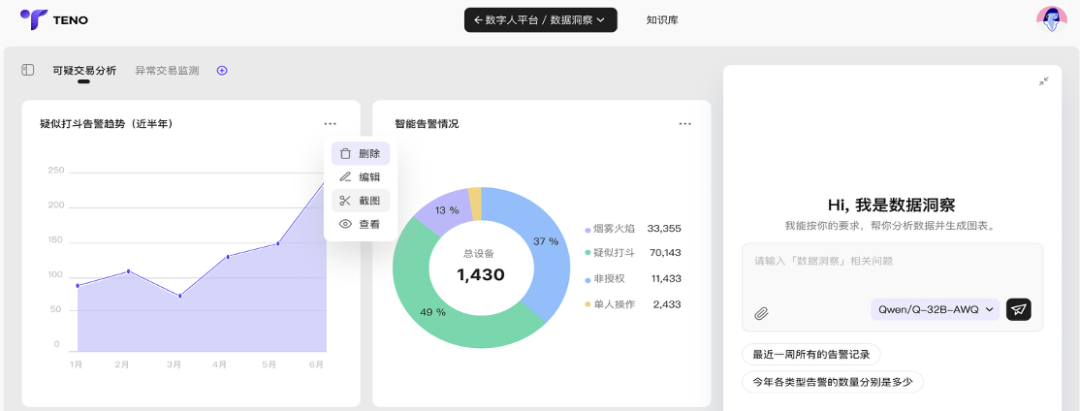Switch to 异常交易监测 tab

[167, 70]
